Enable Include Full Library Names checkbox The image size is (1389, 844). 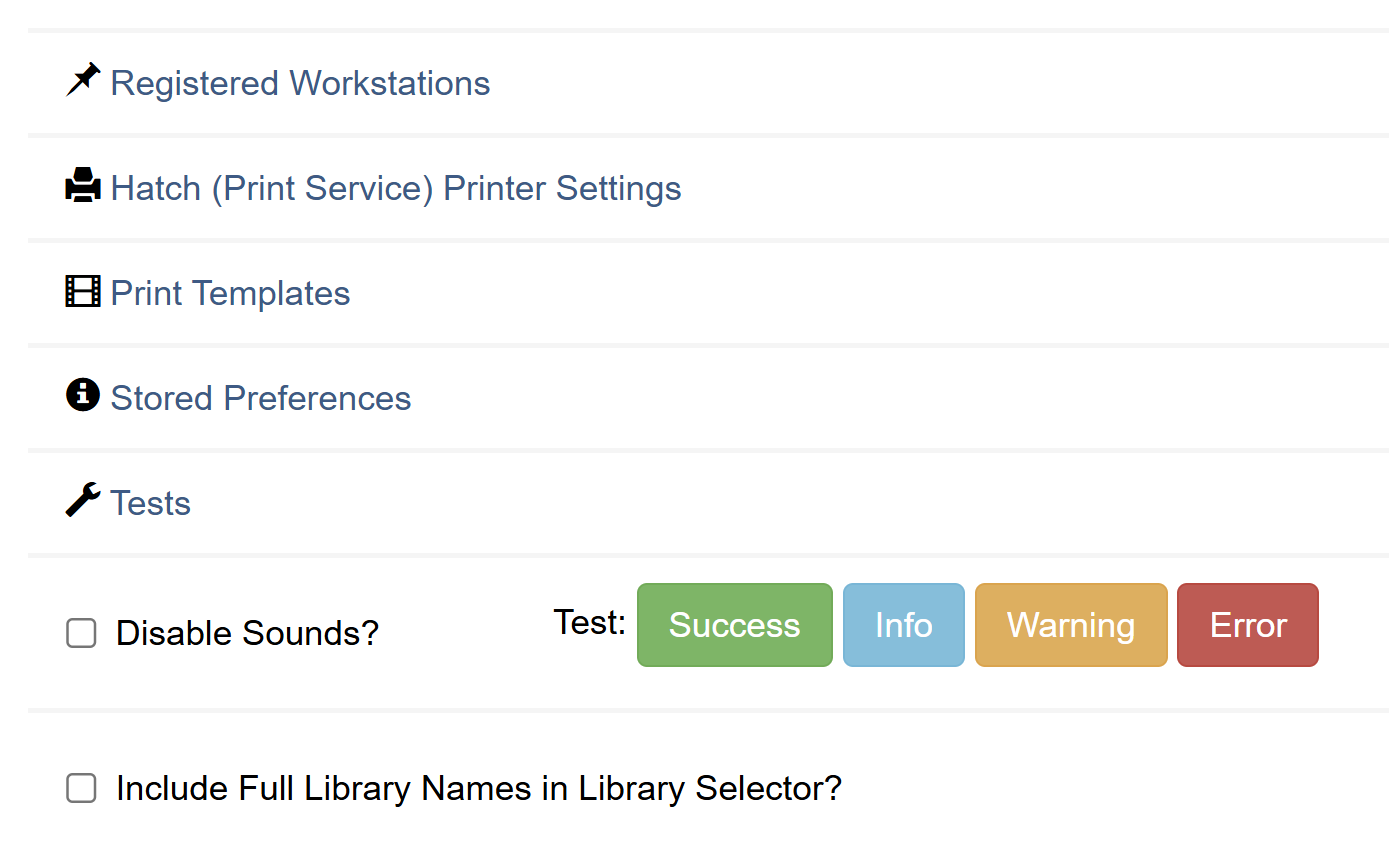click(x=81, y=788)
